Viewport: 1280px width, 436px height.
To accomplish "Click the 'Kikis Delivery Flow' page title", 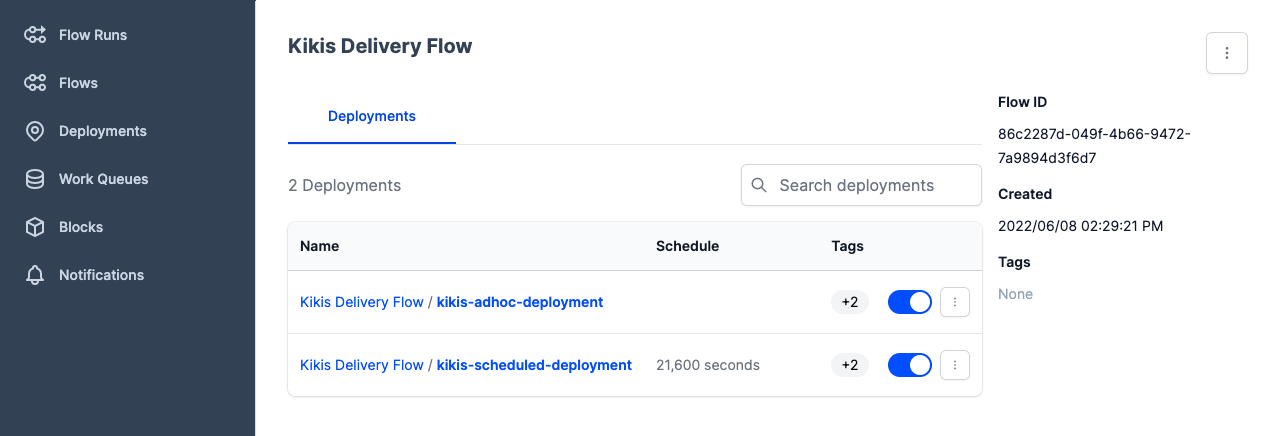I will [380, 46].
